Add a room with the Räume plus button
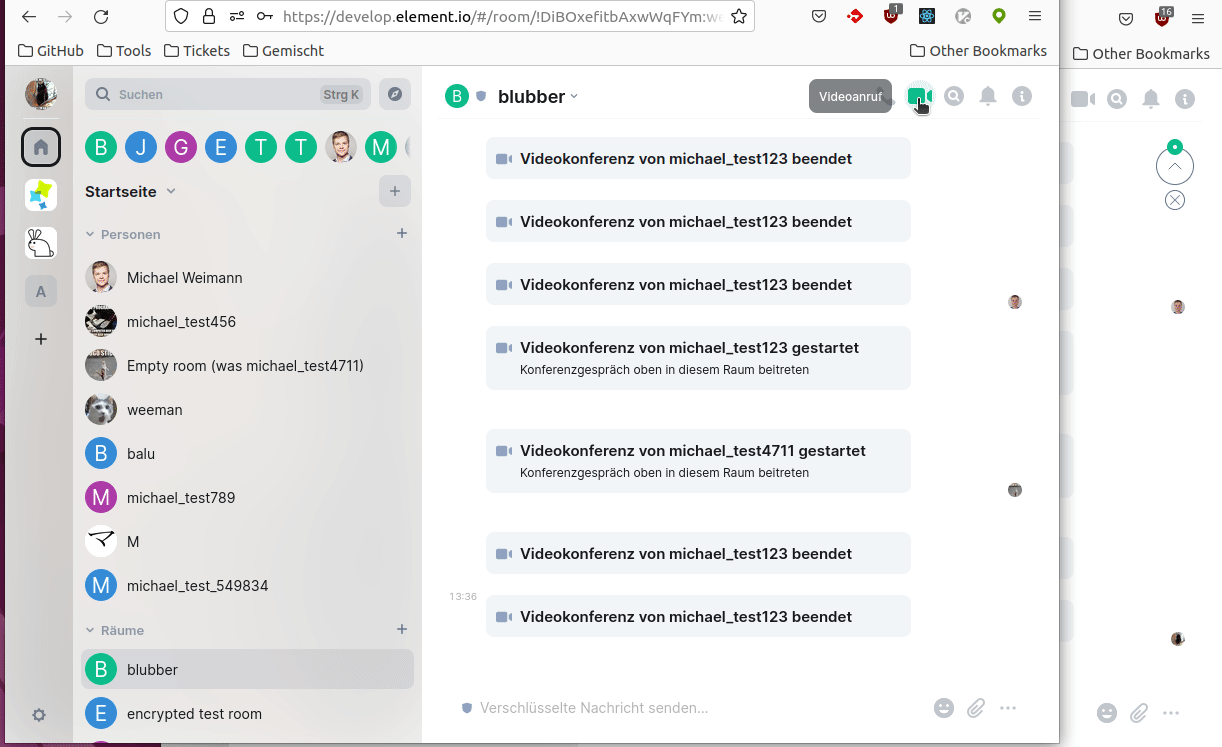The height and width of the screenshot is (747, 1222). coord(402,629)
